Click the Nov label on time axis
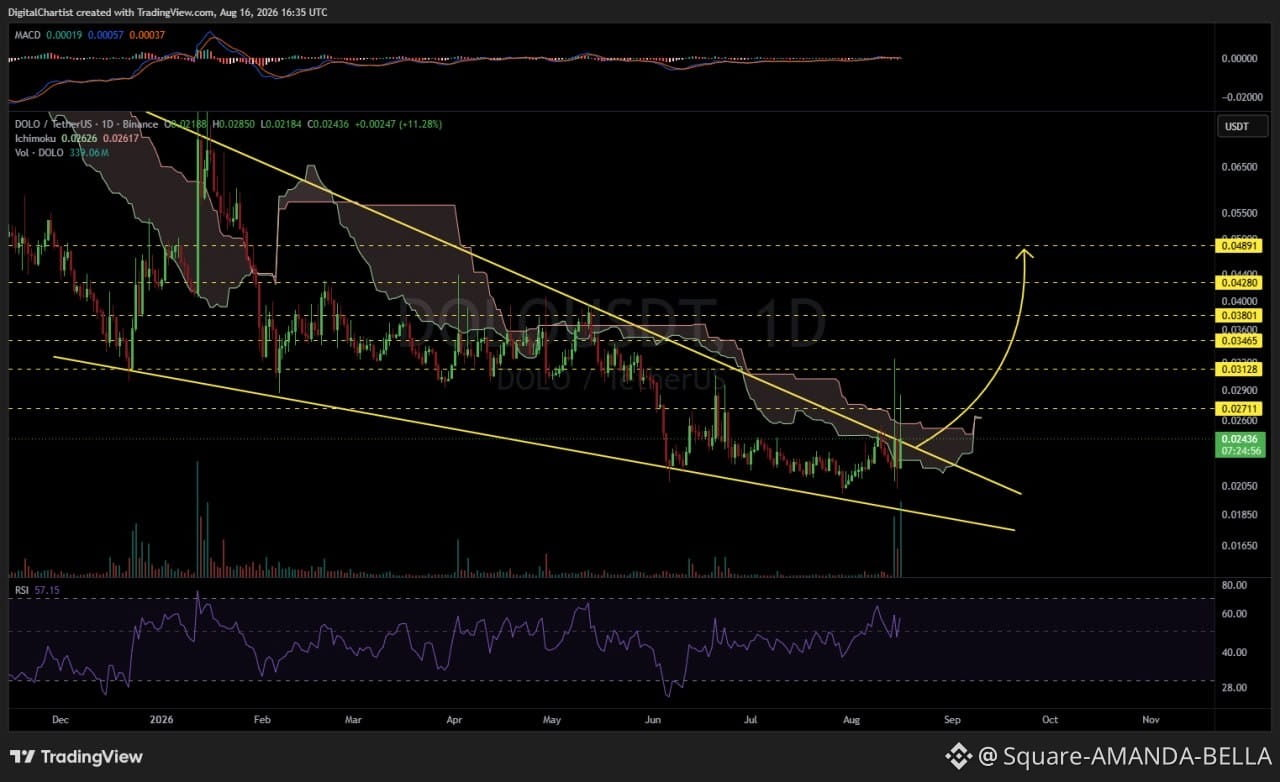 pyautogui.click(x=1150, y=719)
